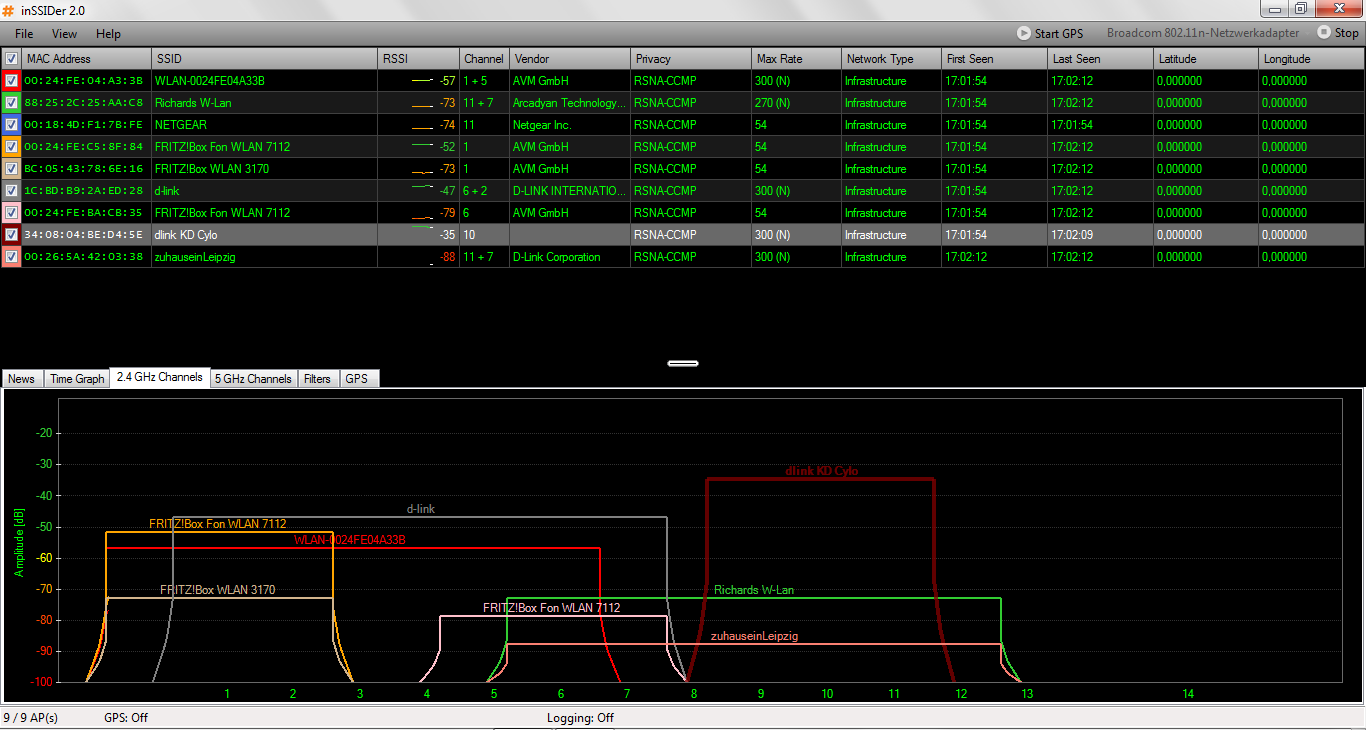1366x730 pixels.
Task: Sort by the Network Type column header
Action: coord(891,59)
